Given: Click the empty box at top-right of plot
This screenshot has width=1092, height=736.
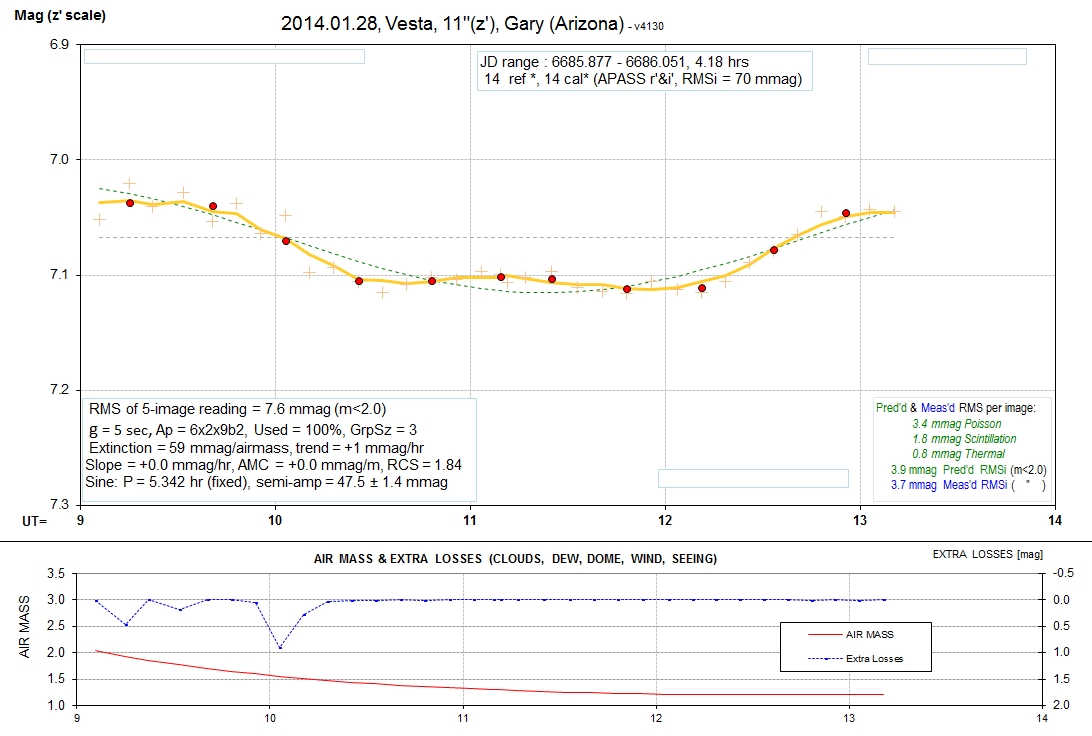Looking at the screenshot, I should tap(947, 56).
